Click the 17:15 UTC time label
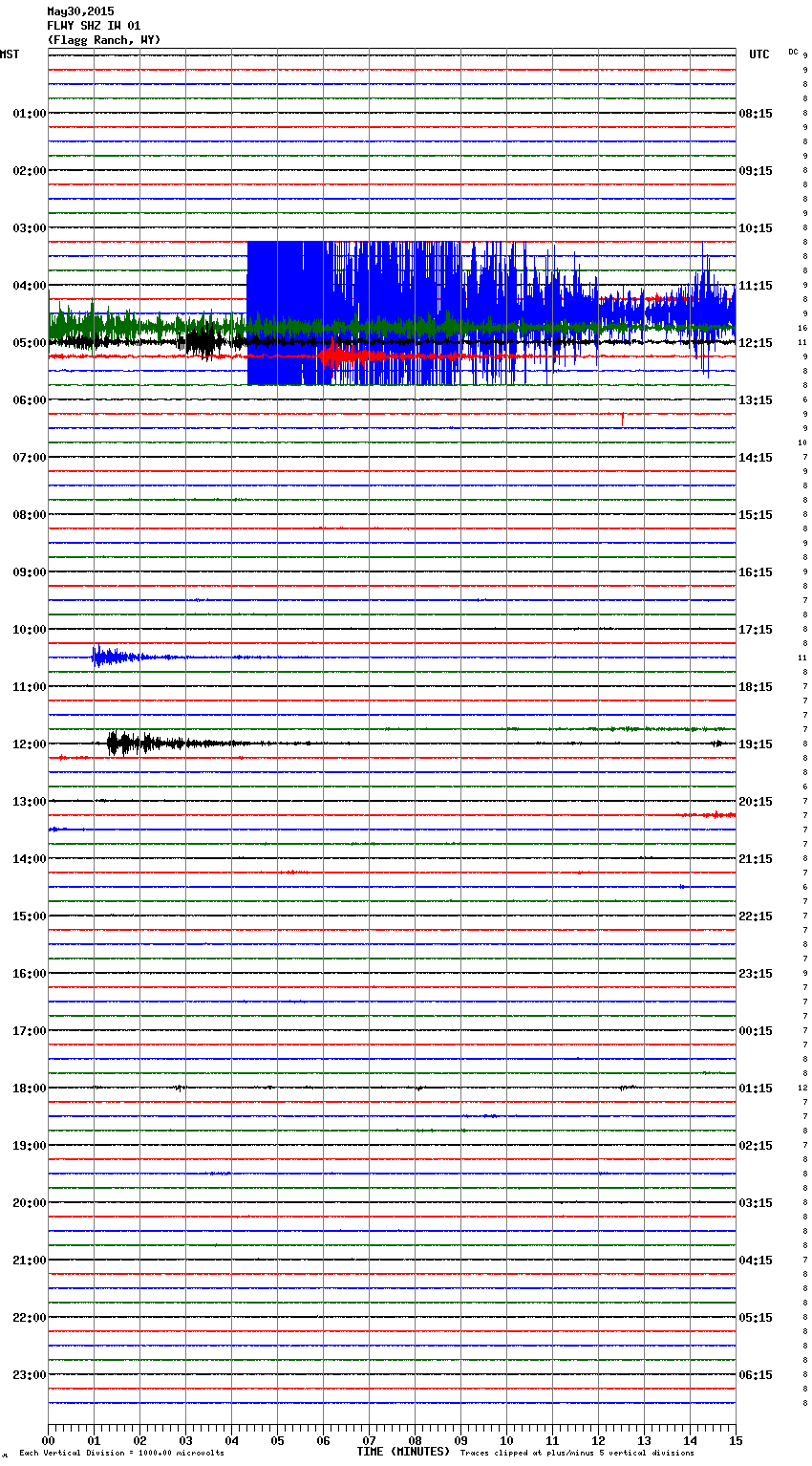 [756, 630]
